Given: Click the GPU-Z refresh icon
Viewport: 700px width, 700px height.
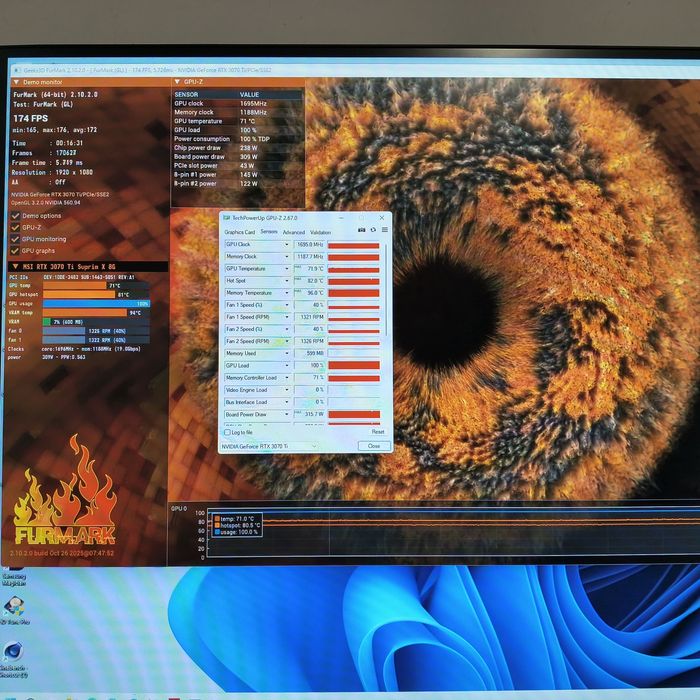Looking at the screenshot, I should click(x=373, y=230).
